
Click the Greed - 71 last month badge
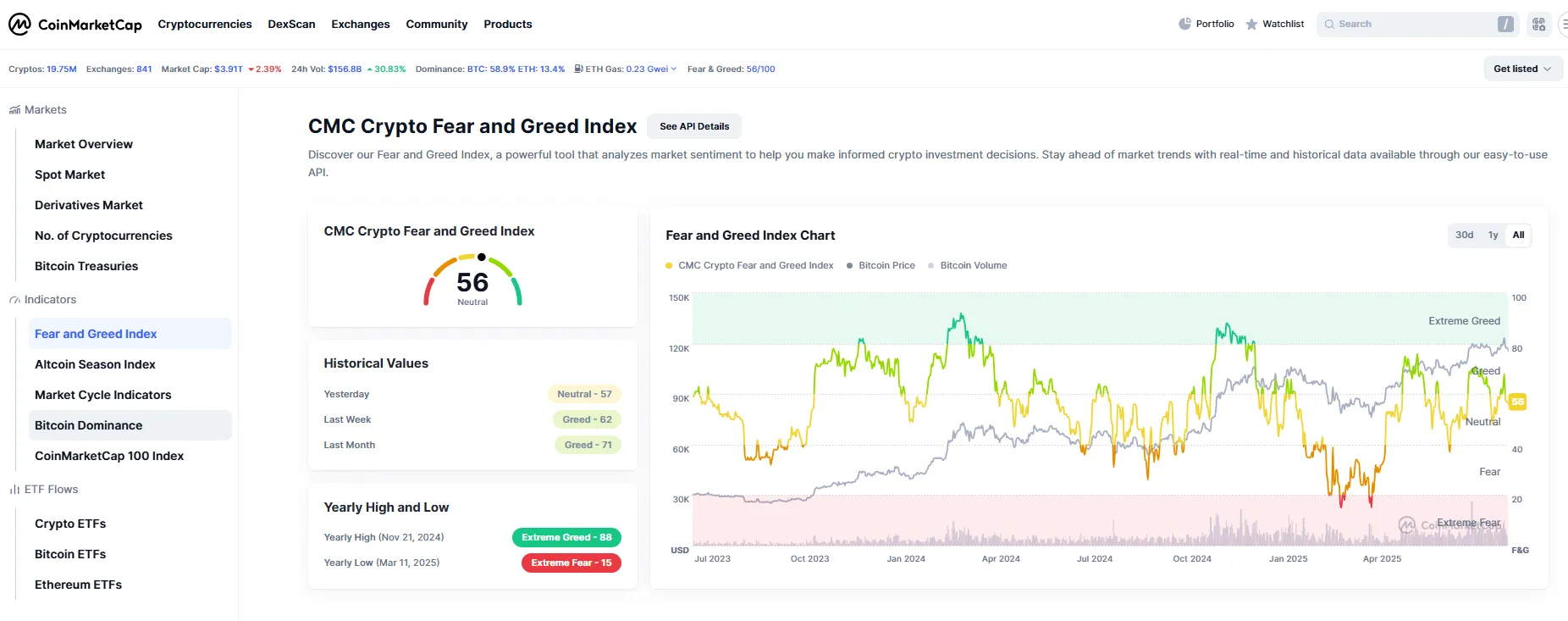point(588,445)
